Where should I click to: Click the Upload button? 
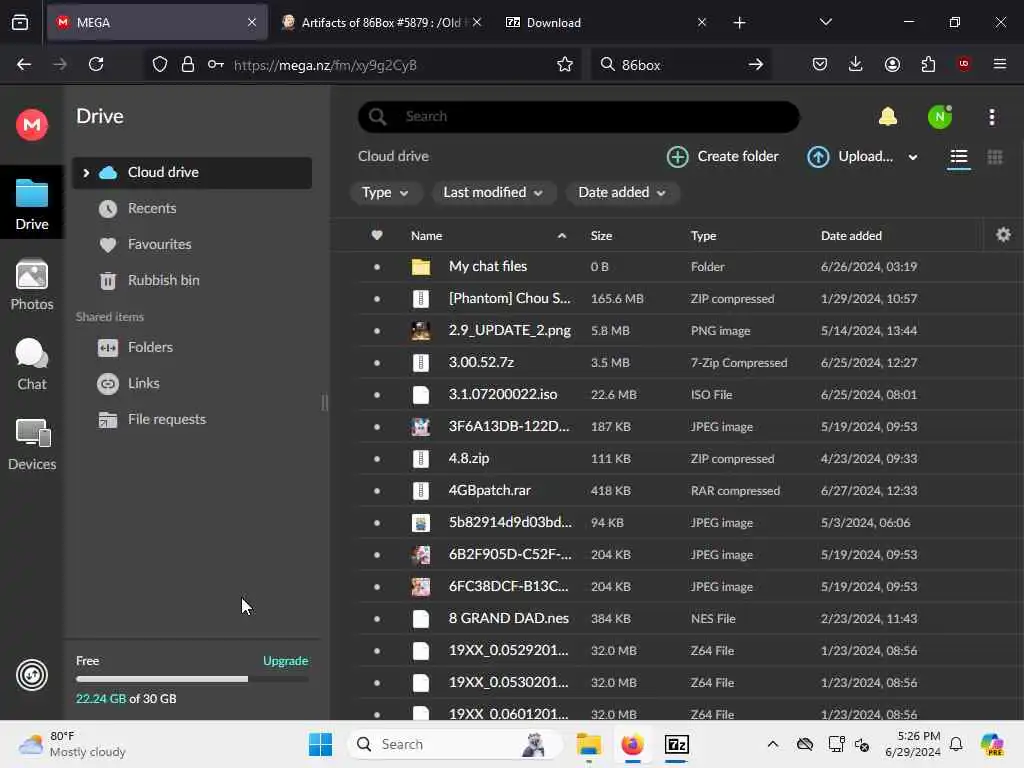coord(850,157)
